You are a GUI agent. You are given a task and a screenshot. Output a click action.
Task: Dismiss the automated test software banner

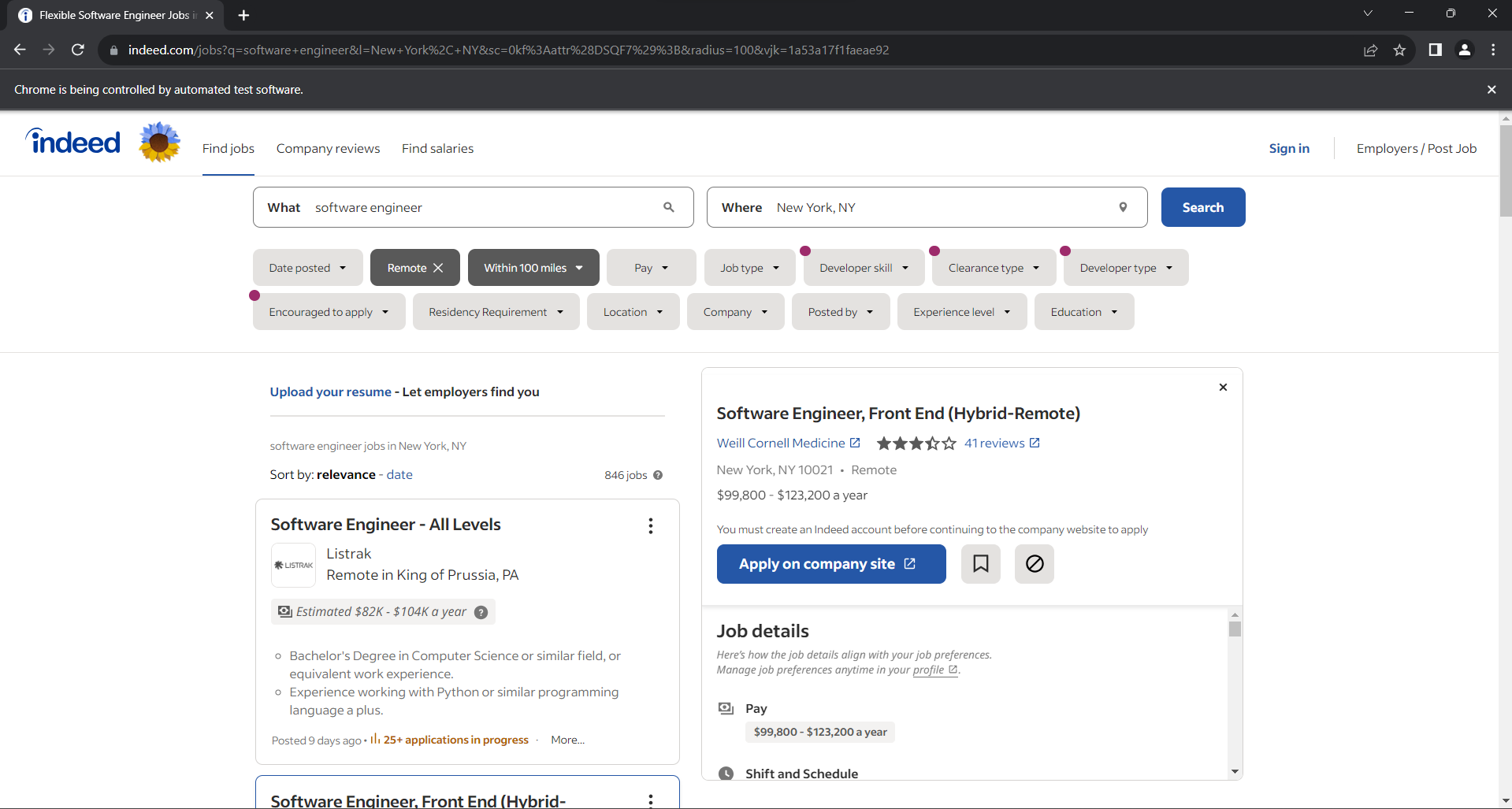coord(1491,89)
